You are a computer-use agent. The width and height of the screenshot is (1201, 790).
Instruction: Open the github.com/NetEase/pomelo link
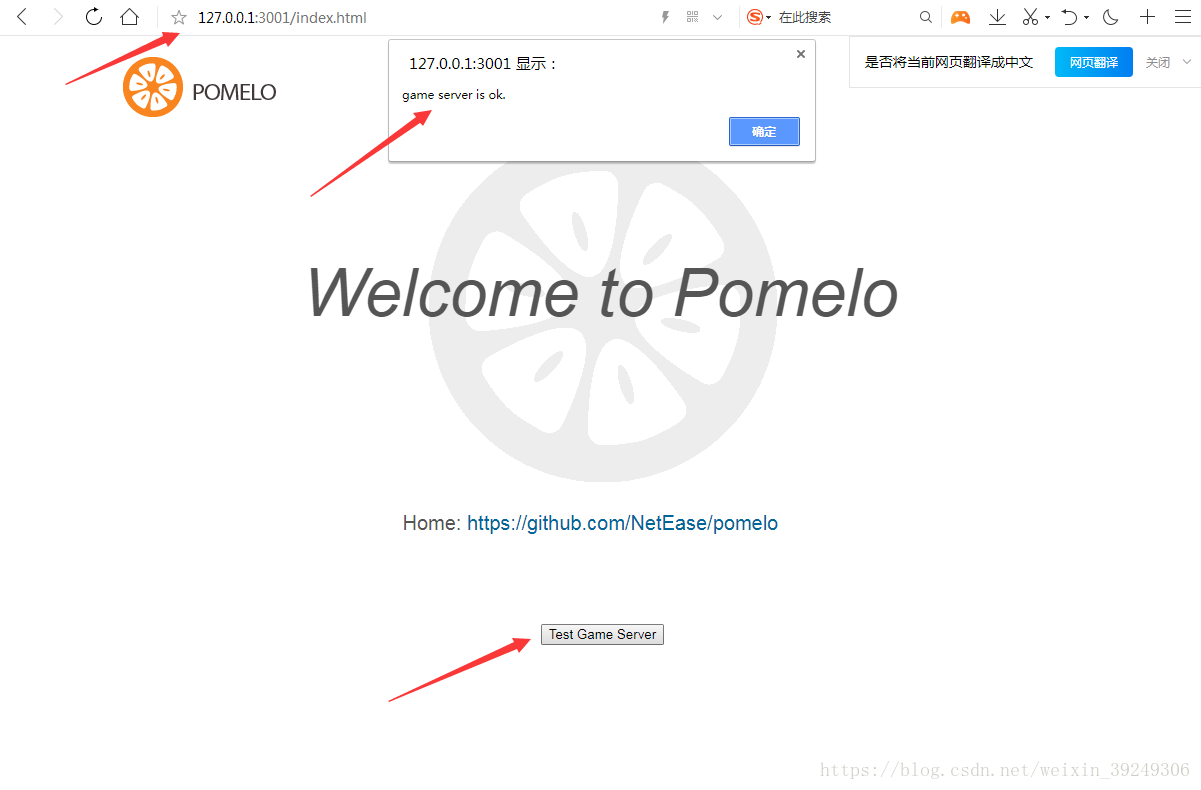[622, 523]
